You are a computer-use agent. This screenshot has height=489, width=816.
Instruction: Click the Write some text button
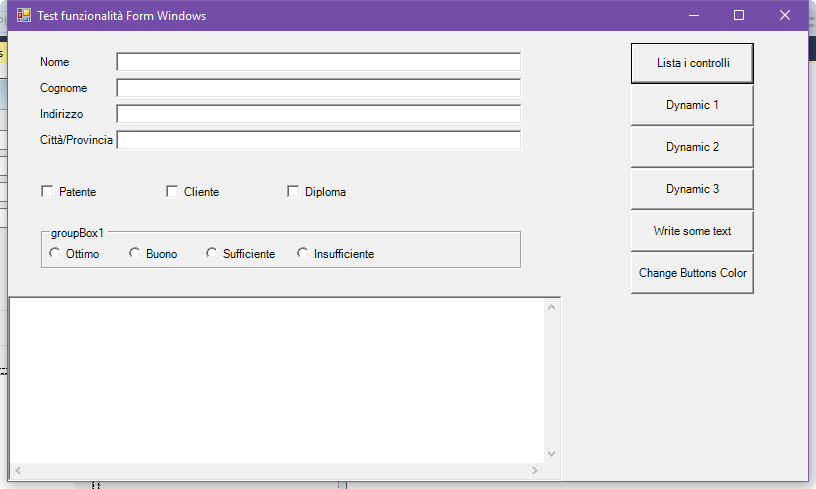tap(692, 231)
